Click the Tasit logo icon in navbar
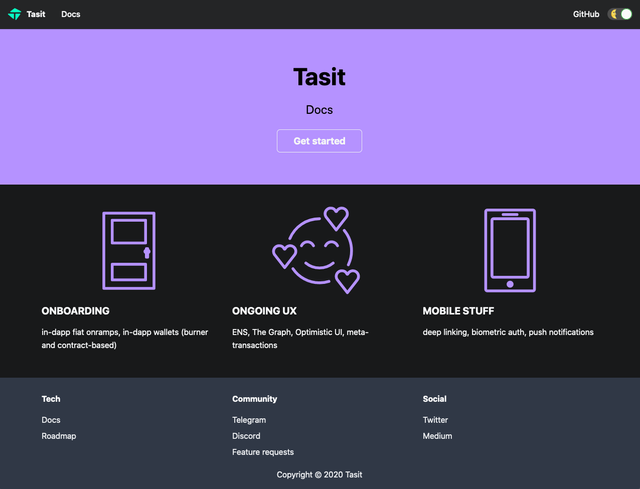The image size is (640, 489). pyautogui.click(x=14, y=15)
